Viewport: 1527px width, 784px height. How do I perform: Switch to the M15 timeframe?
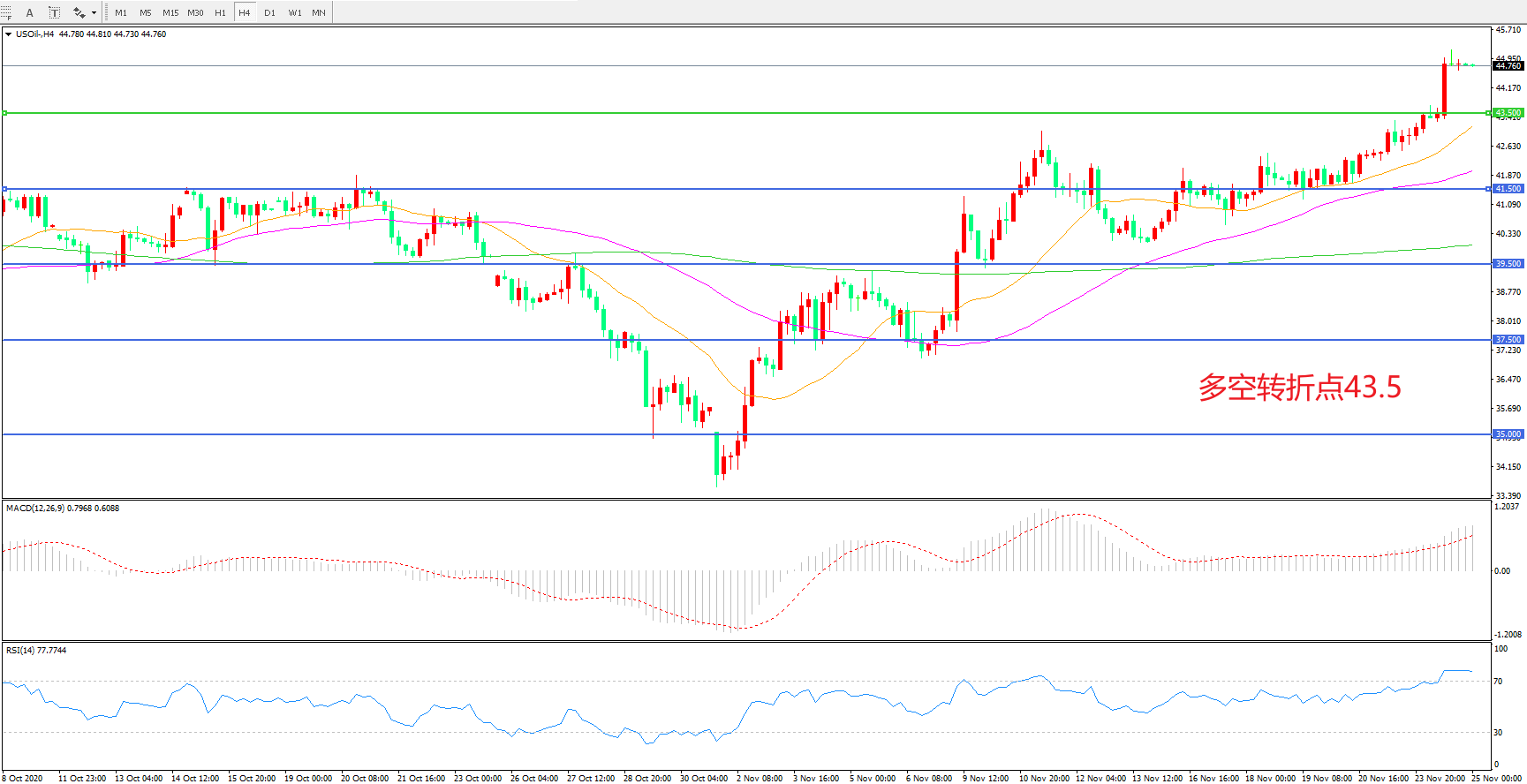[170, 12]
